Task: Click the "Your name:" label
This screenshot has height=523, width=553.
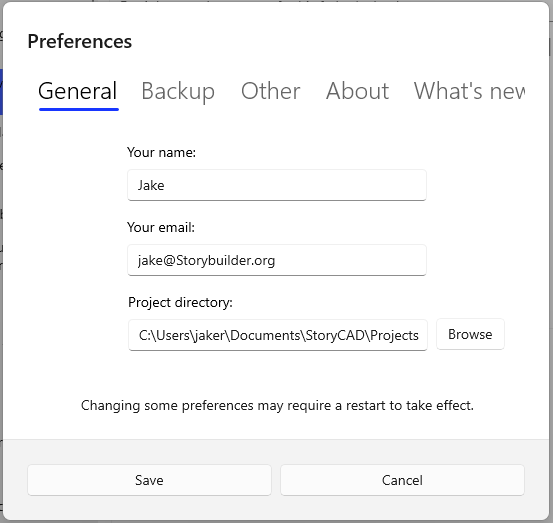Action: [x=161, y=152]
